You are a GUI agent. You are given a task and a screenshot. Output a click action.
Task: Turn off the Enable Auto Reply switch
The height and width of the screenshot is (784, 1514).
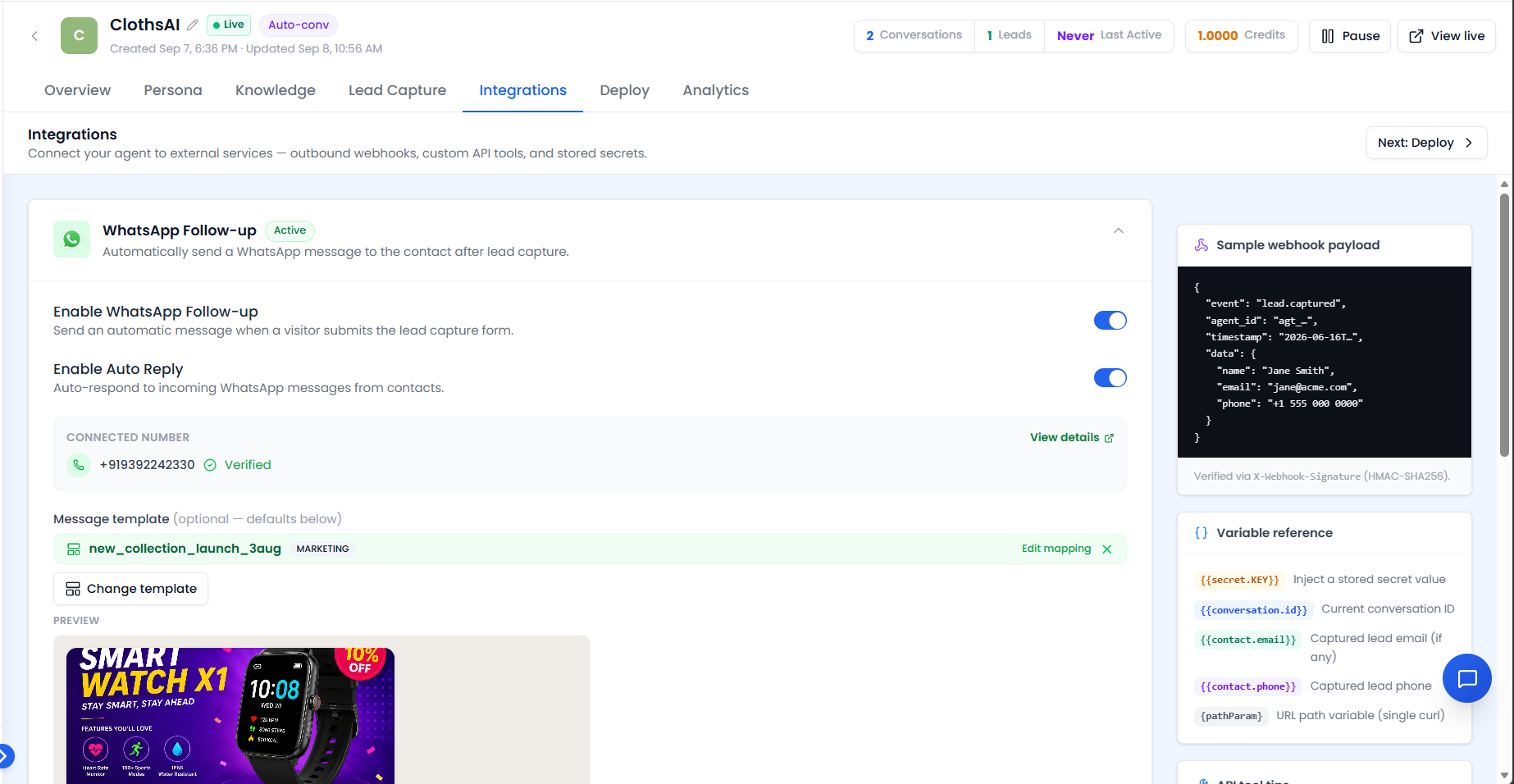1110,378
